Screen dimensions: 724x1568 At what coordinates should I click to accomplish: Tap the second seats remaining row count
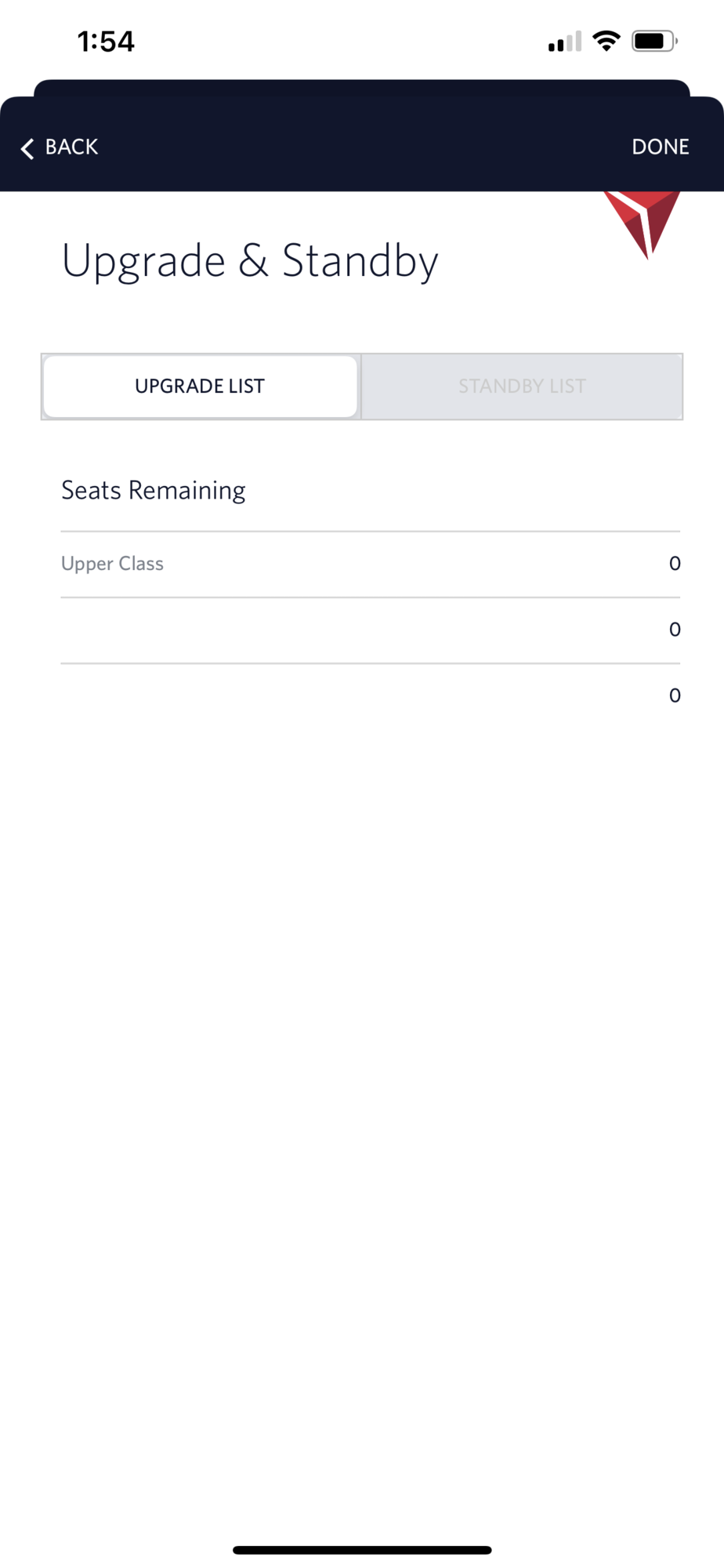[x=675, y=630]
